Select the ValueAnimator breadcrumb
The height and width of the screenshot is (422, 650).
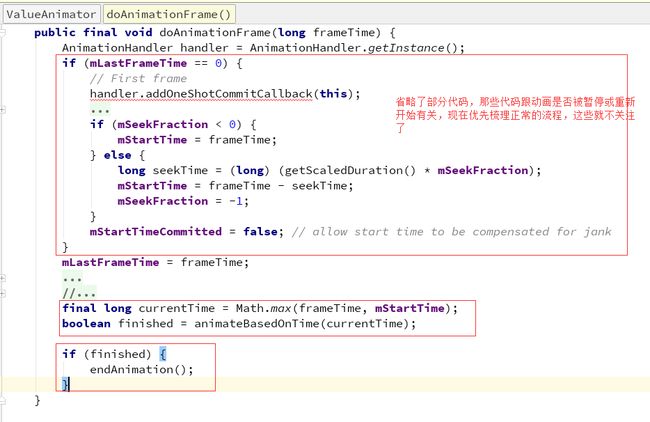tap(51, 15)
